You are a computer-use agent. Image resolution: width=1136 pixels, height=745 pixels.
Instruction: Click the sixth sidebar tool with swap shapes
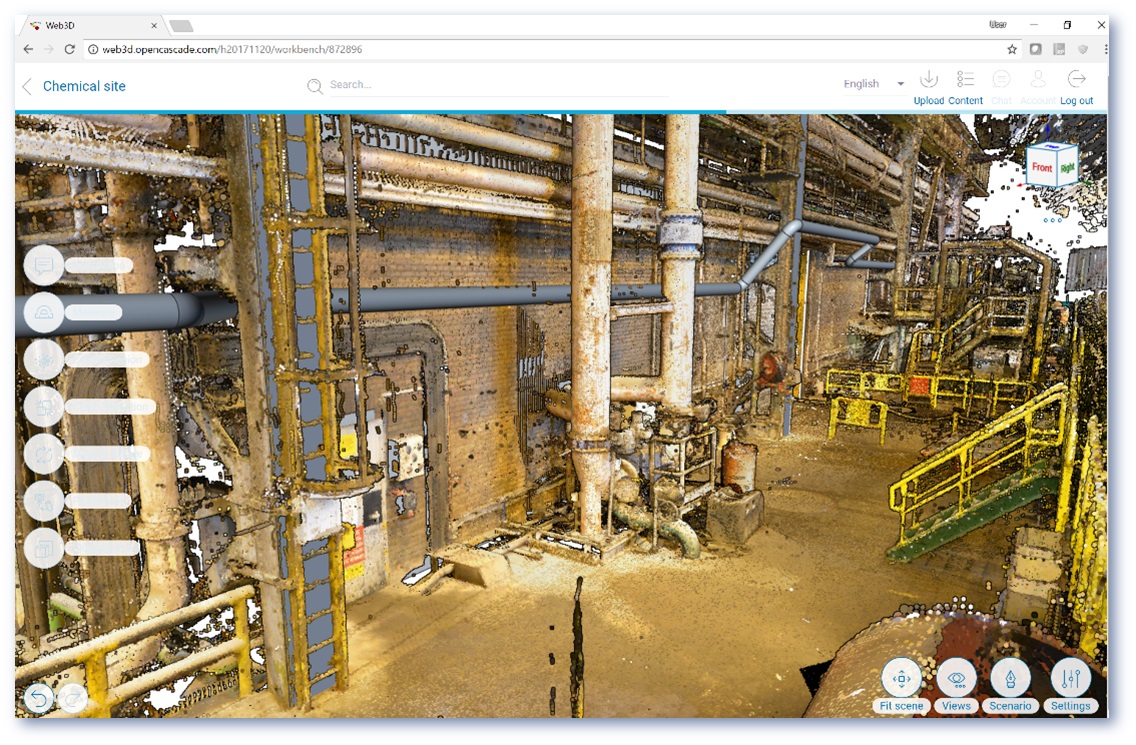(x=44, y=501)
